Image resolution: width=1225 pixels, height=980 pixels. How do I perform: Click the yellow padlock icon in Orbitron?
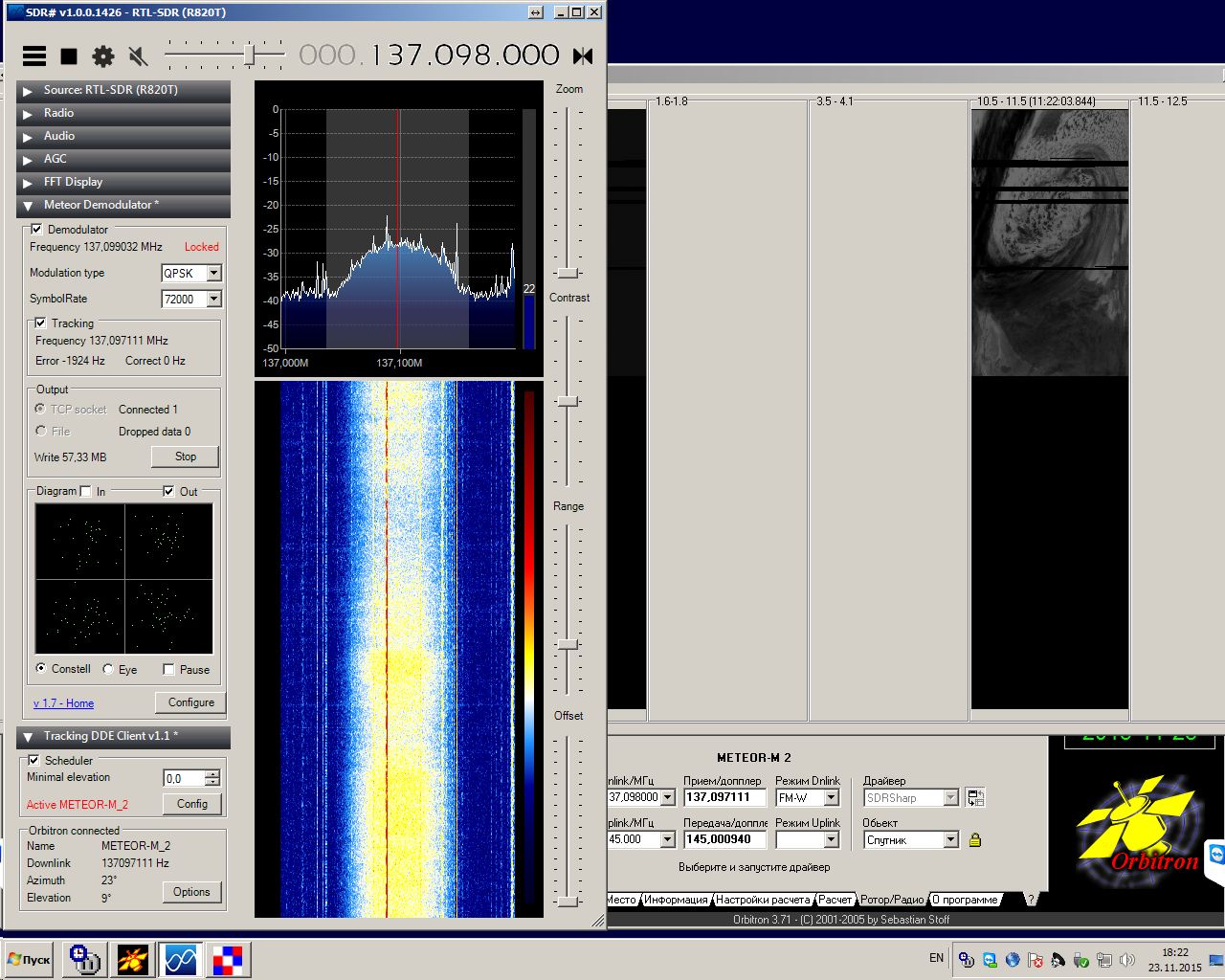pyautogui.click(x=975, y=839)
